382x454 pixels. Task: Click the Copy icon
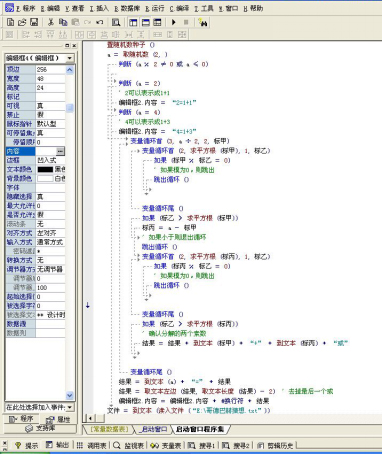[63, 22]
